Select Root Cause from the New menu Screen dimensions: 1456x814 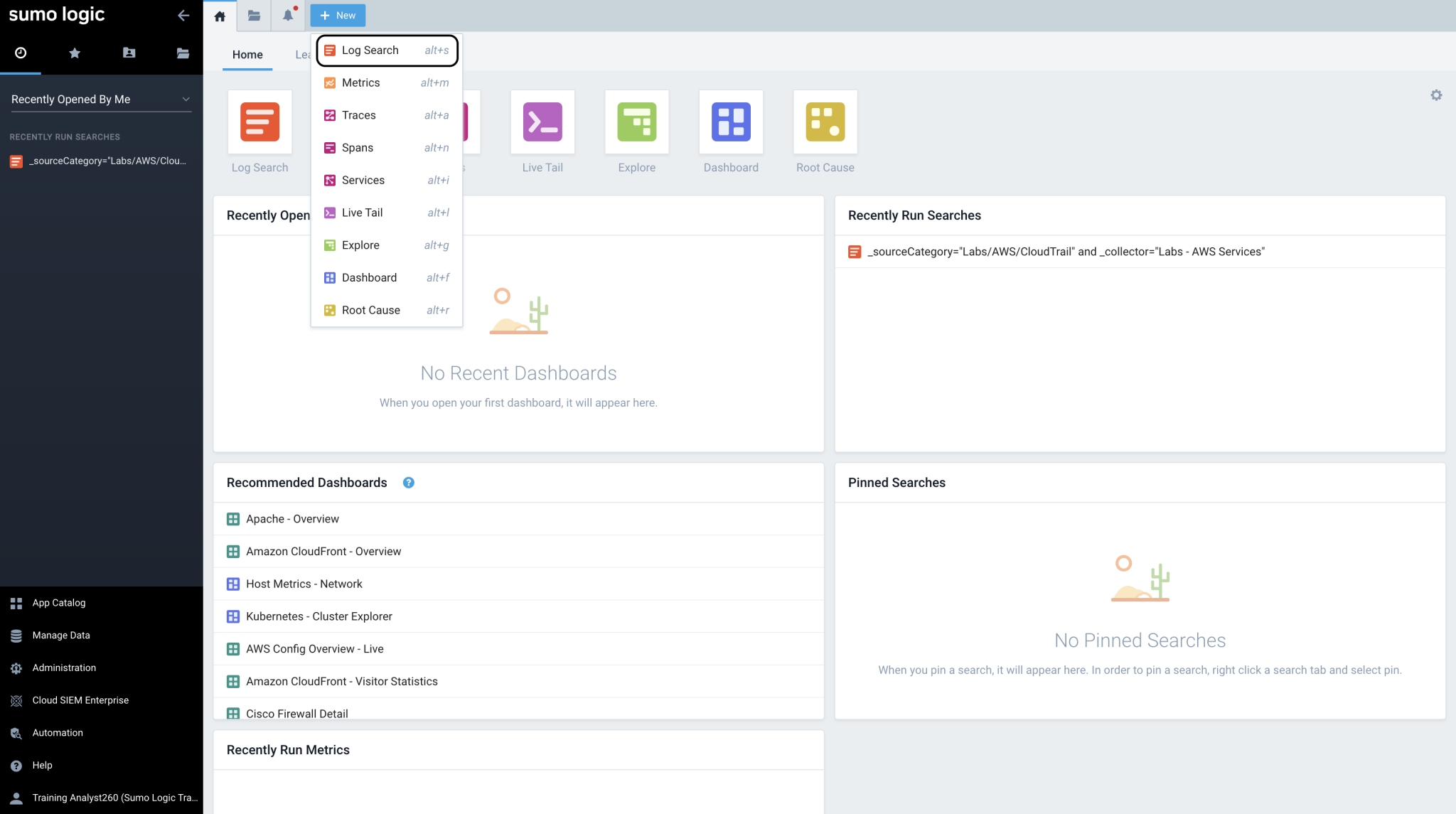387,311
